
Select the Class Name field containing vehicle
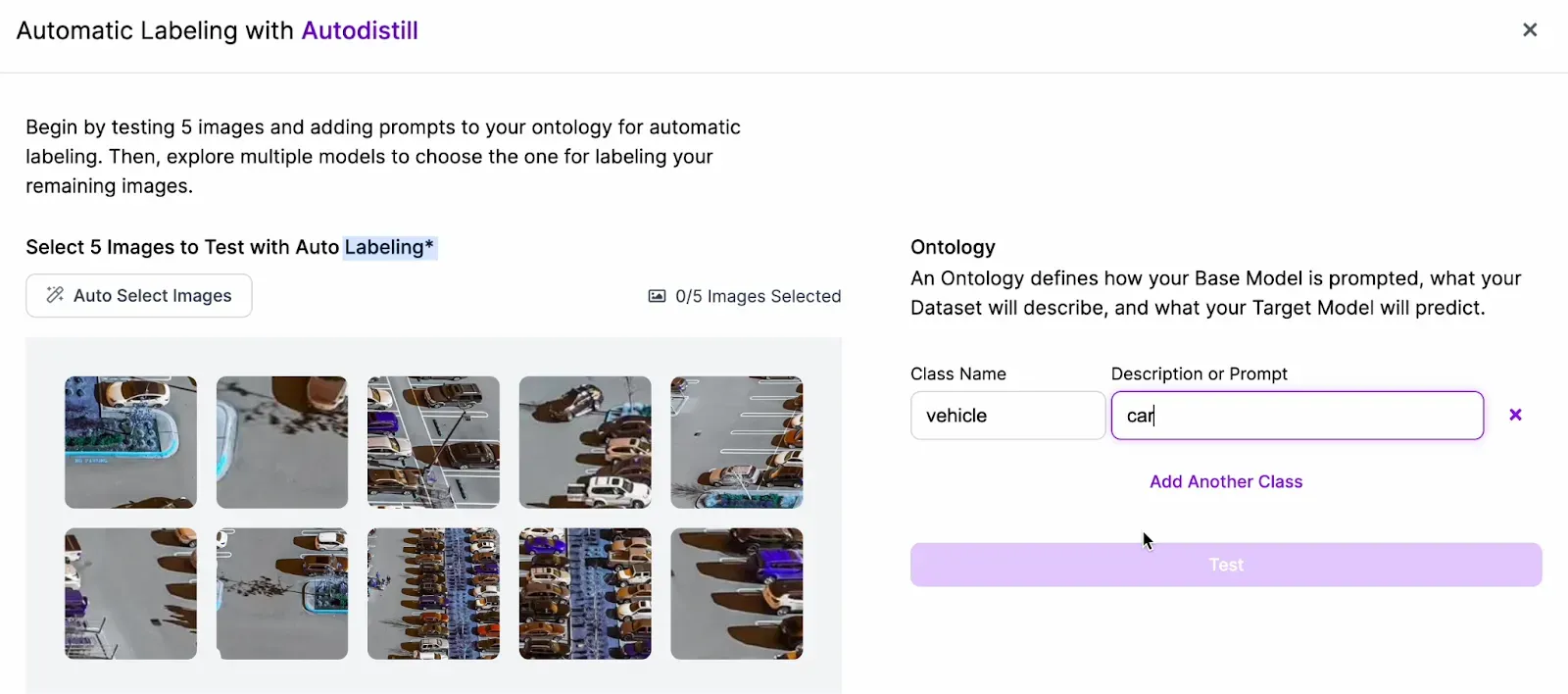click(x=1006, y=415)
